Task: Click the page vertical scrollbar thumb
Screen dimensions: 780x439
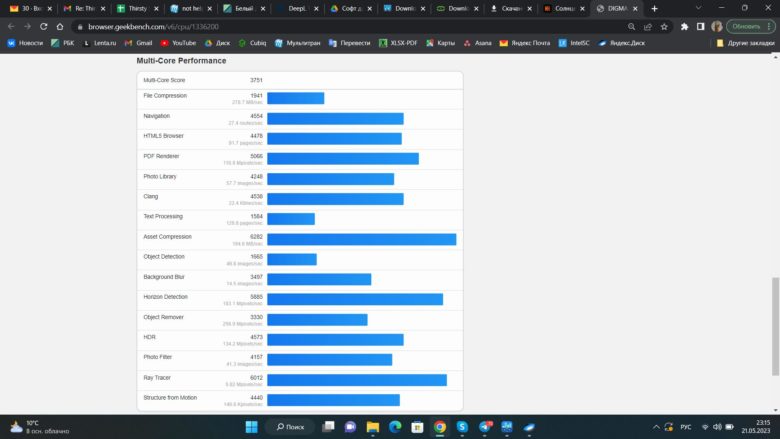Action: tap(775, 326)
